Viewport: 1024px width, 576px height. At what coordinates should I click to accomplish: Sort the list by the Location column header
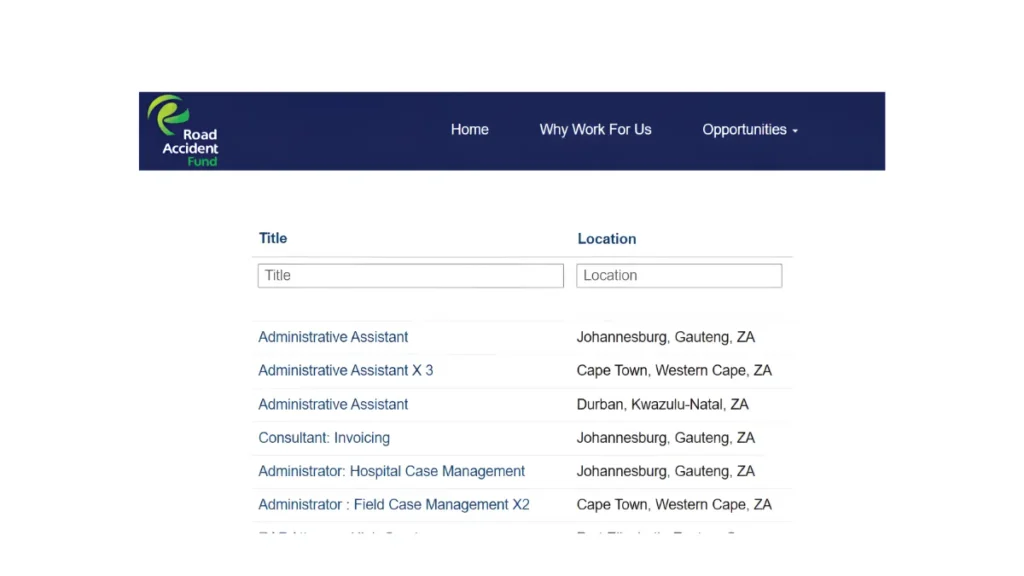[x=606, y=239]
